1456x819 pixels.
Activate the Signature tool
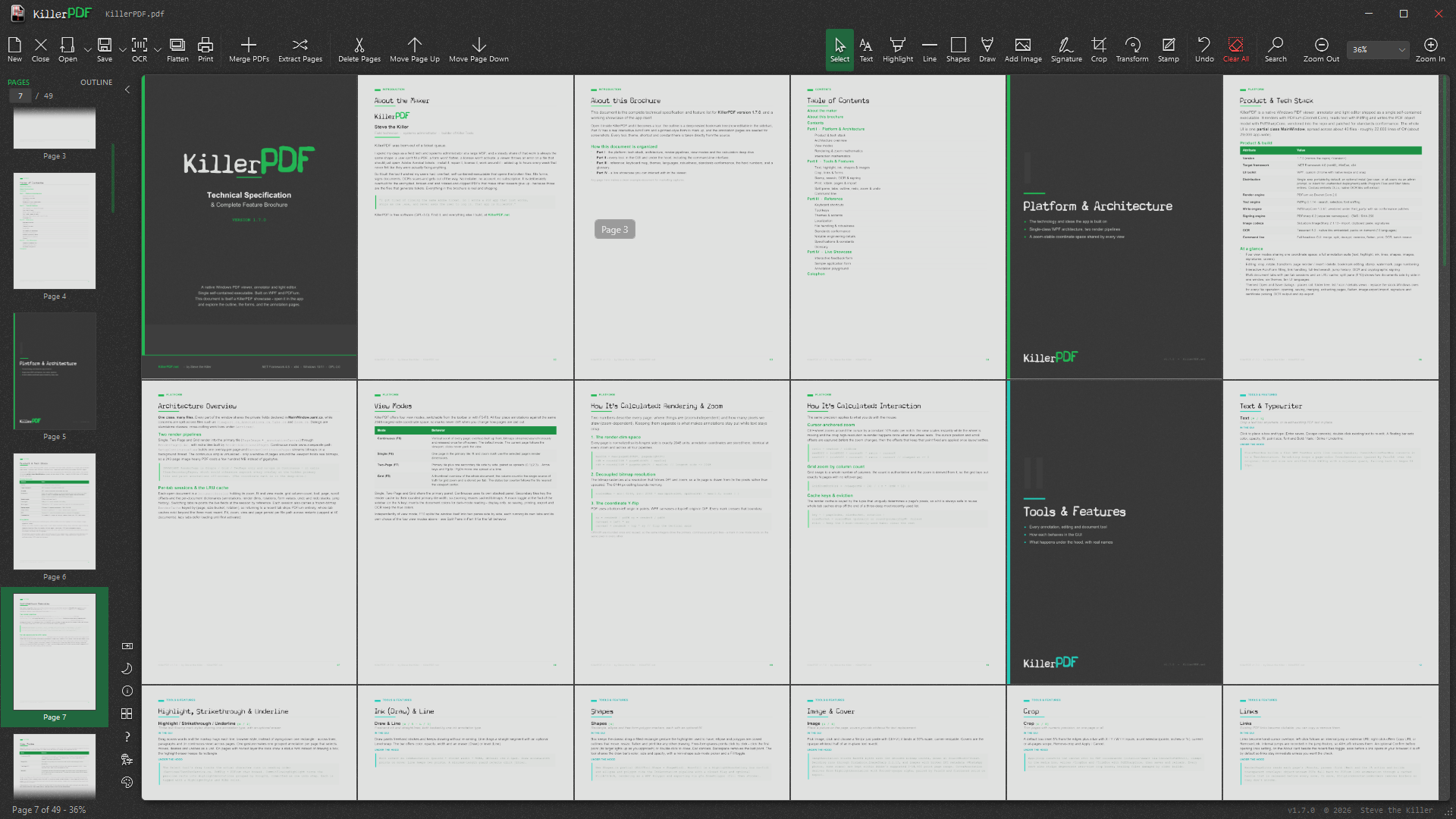point(1066,49)
